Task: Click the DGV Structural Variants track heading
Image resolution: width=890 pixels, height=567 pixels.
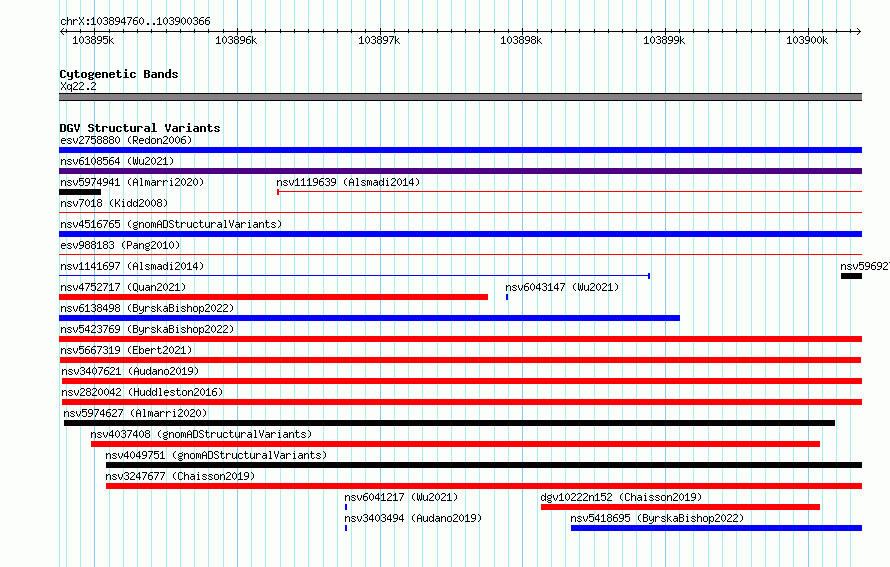Action: pos(140,128)
